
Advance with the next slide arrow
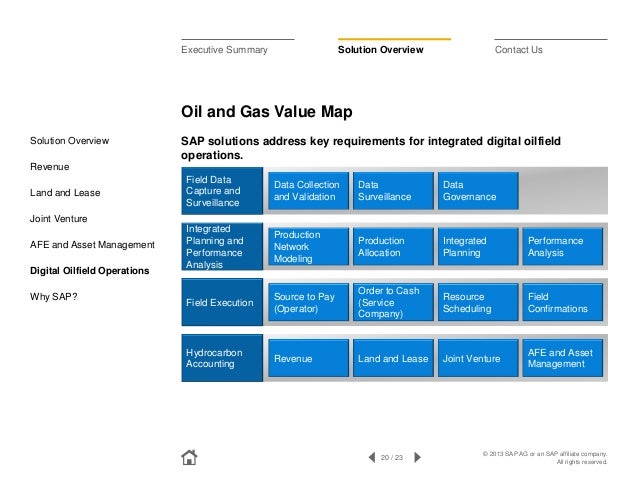[417, 457]
